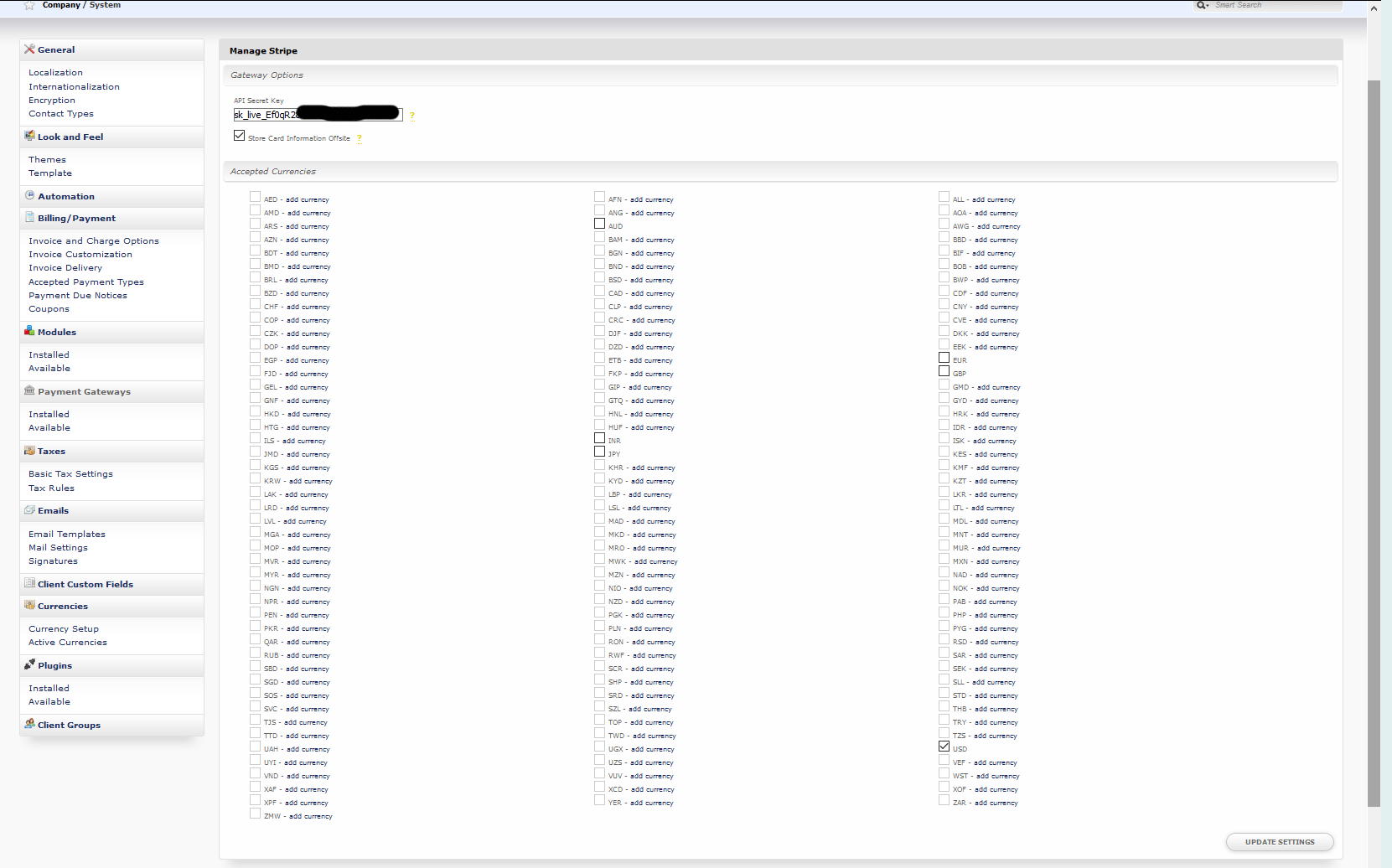Open the Themes page
Screen dimensions: 1392x868
[47, 159]
